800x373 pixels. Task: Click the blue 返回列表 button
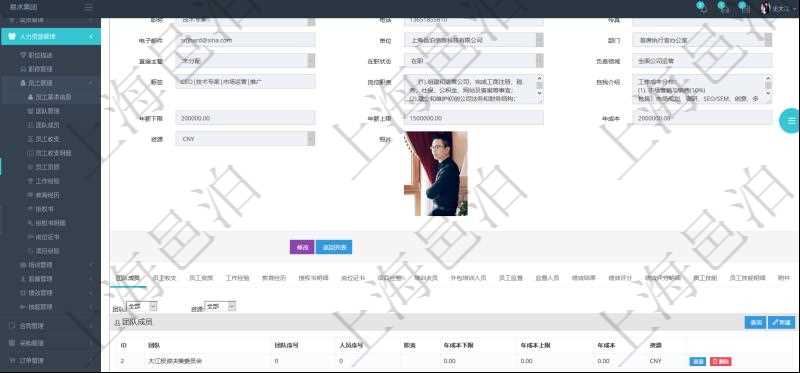(x=334, y=247)
